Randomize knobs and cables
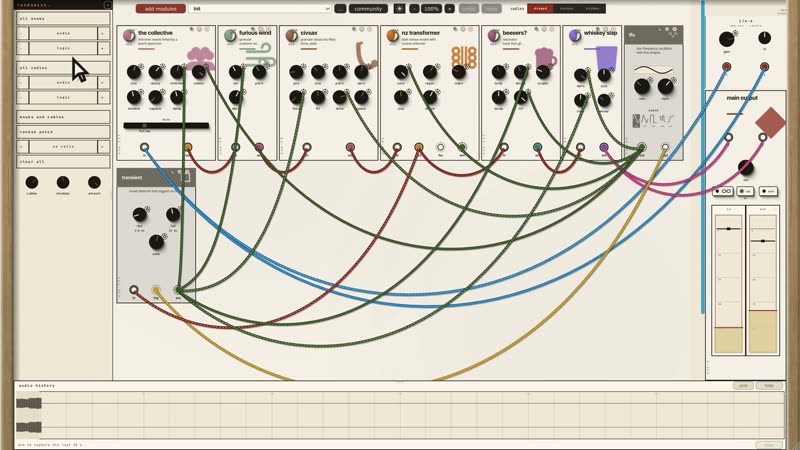800x450 pixels. point(63,117)
